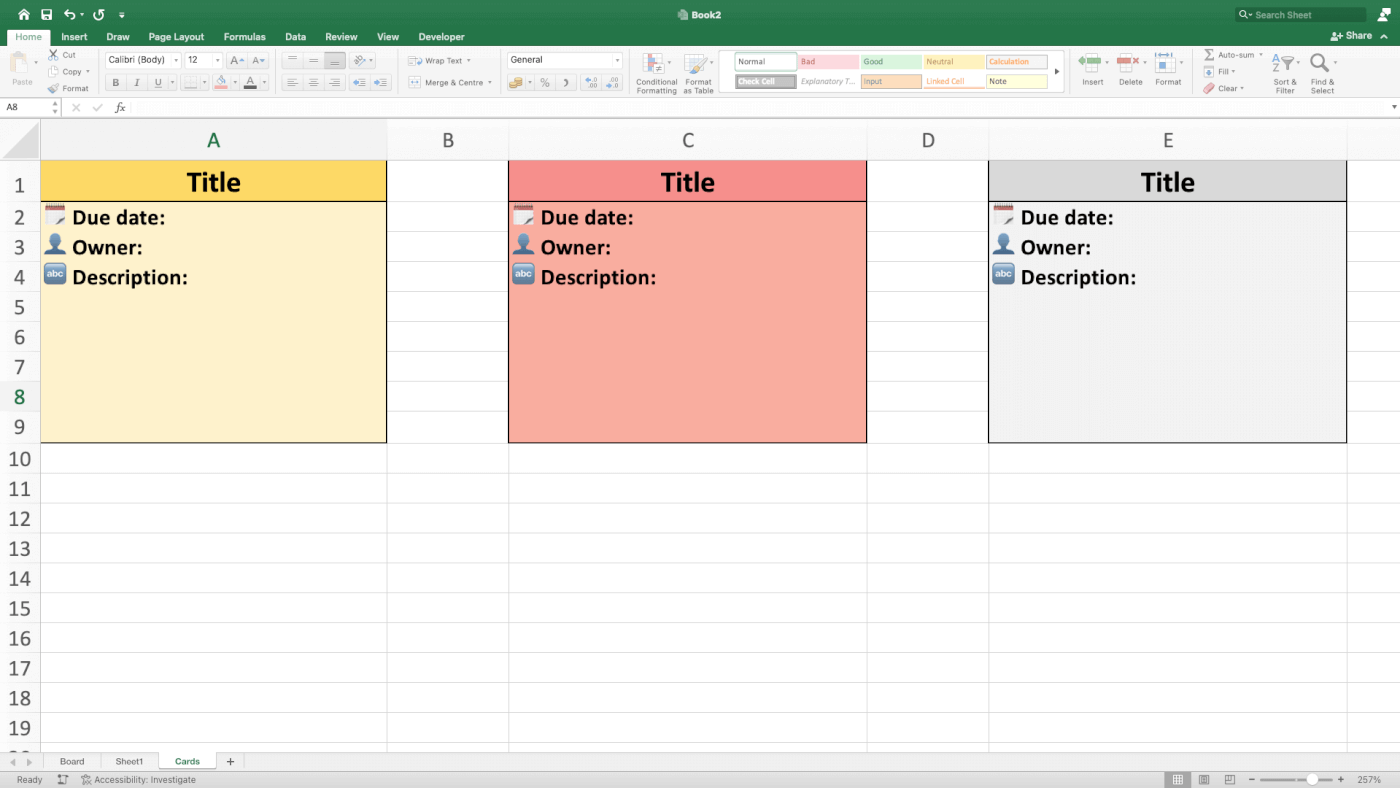Click the Share button

pyautogui.click(x=1355, y=34)
